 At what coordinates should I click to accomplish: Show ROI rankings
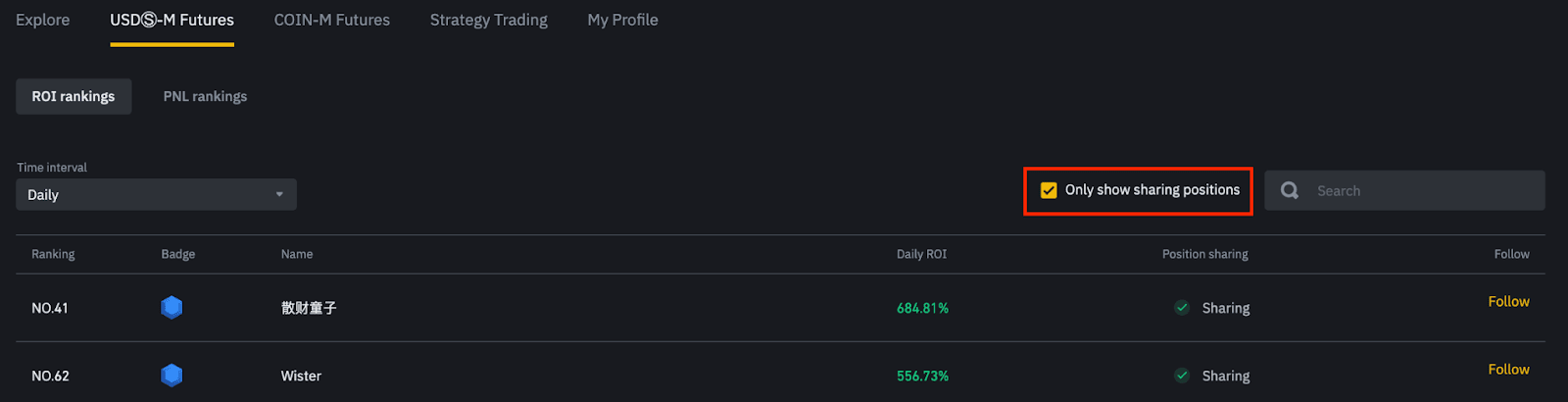click(x=73, y=96)
